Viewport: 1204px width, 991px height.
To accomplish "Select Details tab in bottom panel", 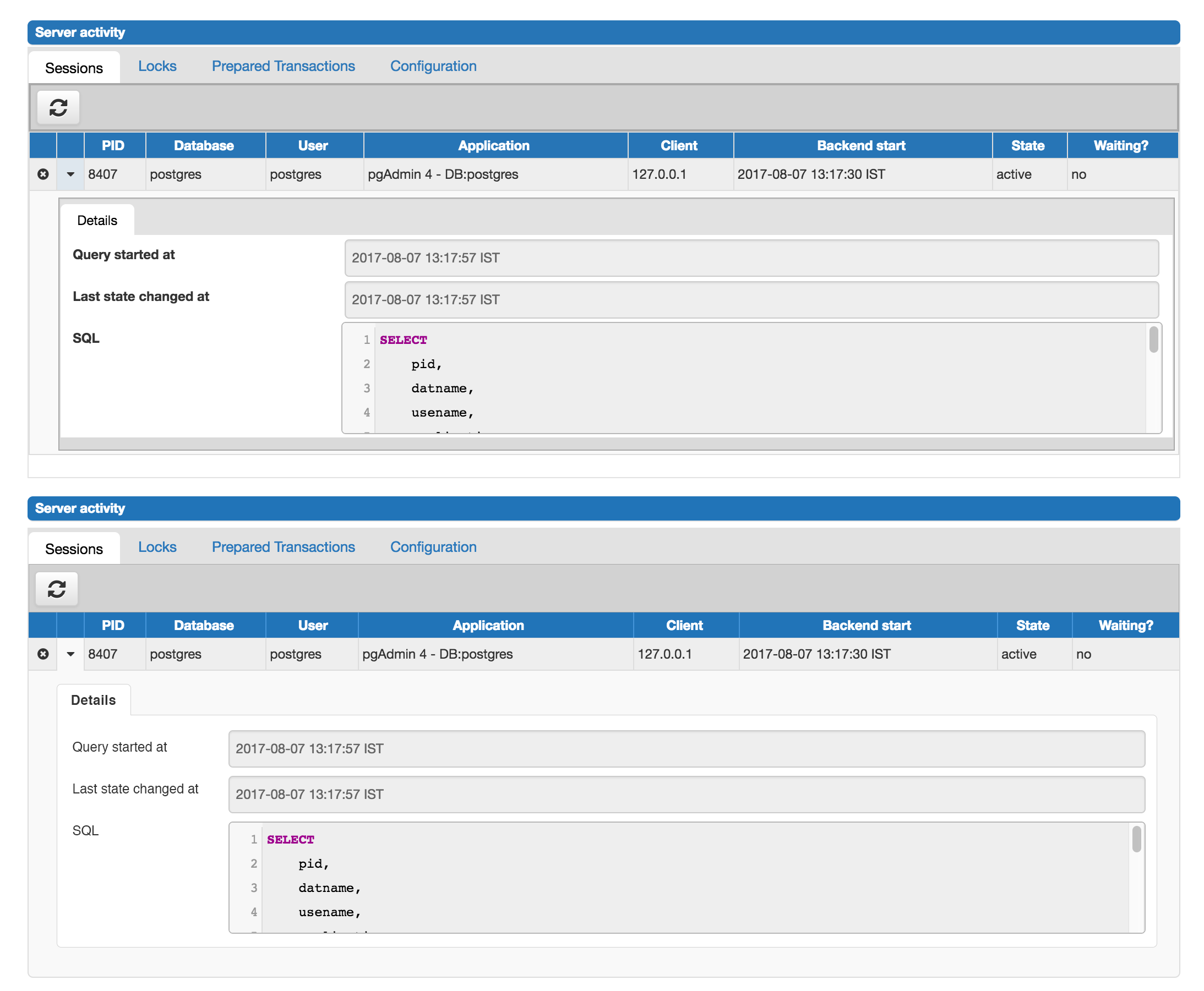I will coord(93,700).
